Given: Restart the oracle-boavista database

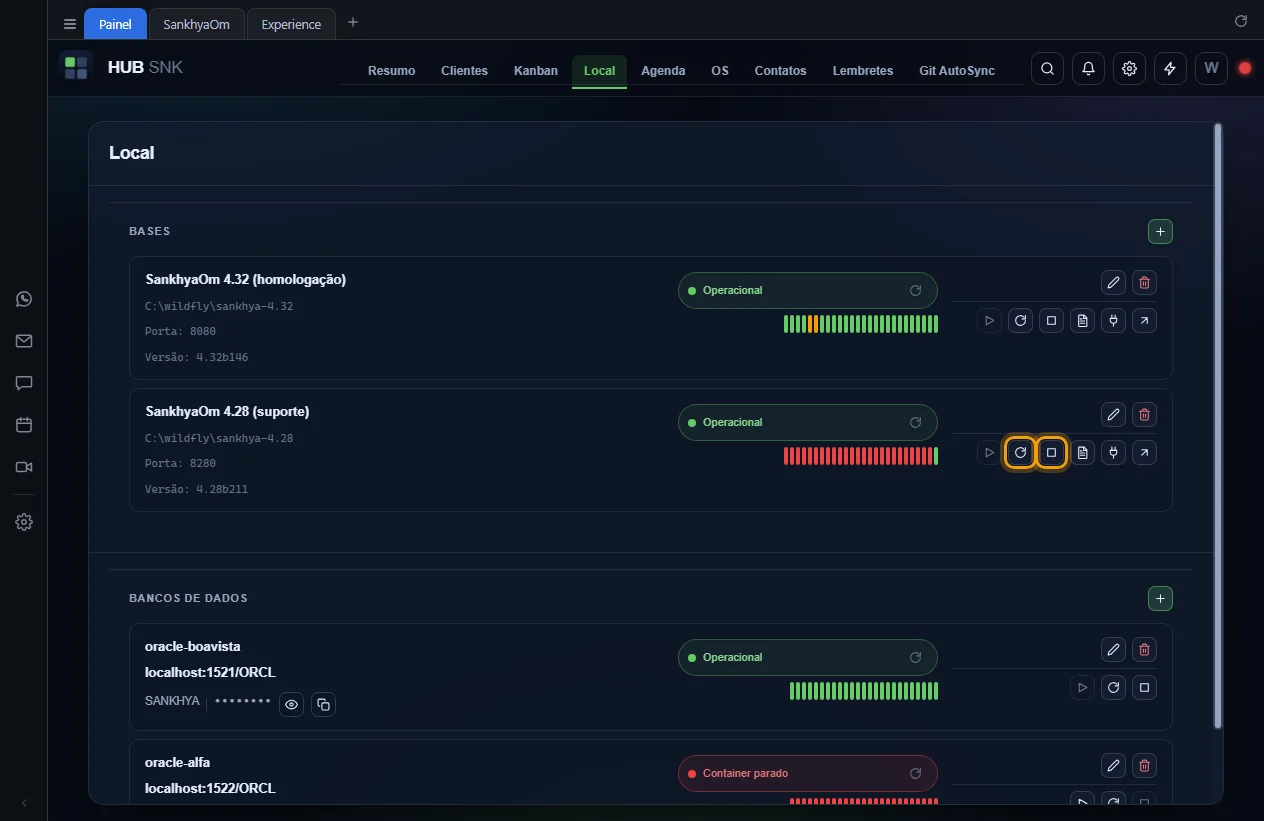Looking at the screenshot, I should pos(1113,688).
